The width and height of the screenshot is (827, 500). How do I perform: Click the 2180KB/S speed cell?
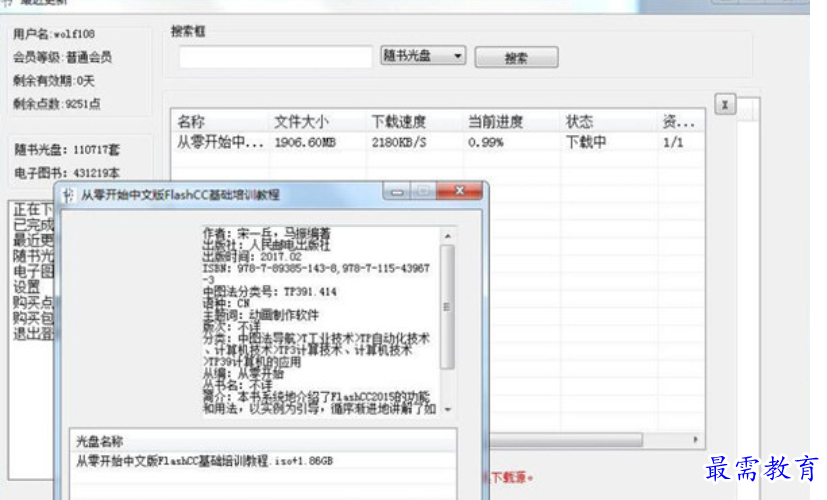[x=399, y=142]
